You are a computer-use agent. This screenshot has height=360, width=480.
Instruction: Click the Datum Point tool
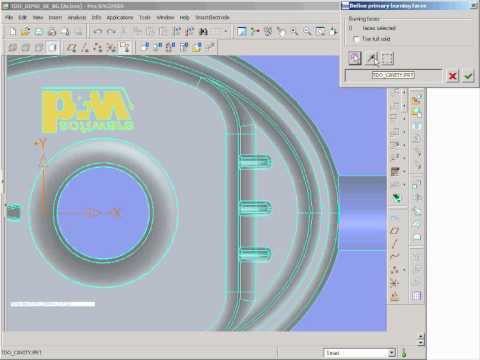pyautogui.click(x=394, y=269)
